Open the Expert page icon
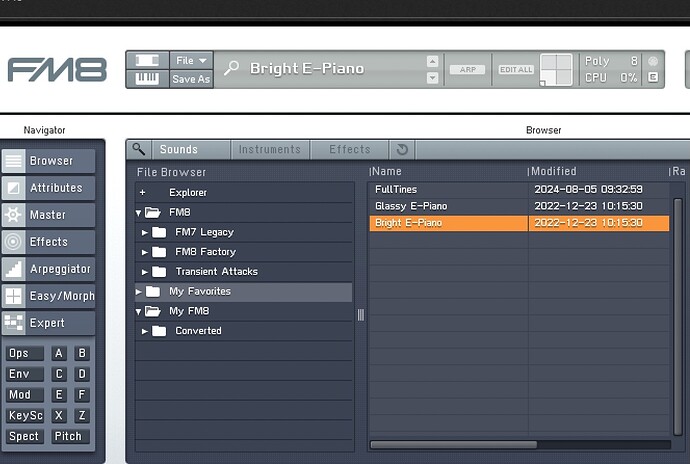This screenshot has height=464, width=690. pos(13,323)
